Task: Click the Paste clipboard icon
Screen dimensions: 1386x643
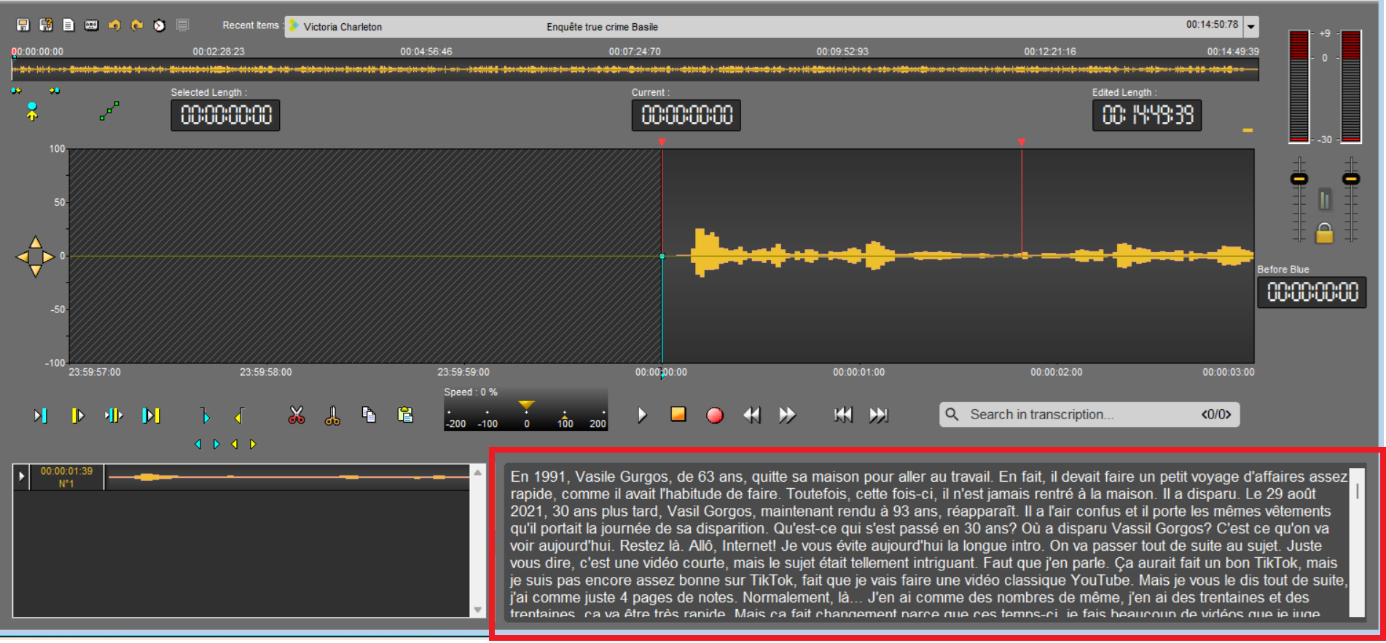Action: click(x=405, y=415)
